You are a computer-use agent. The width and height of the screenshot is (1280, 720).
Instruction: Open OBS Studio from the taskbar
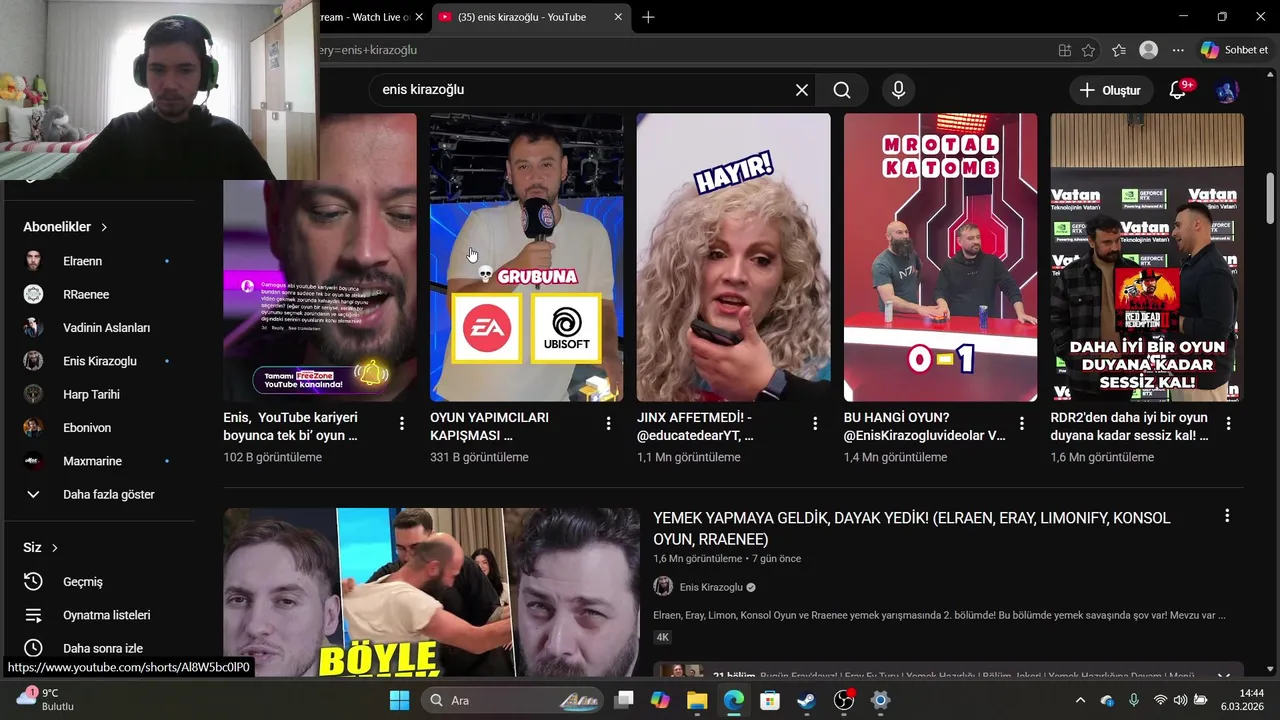pyautogui.click(x=844, y=700)
